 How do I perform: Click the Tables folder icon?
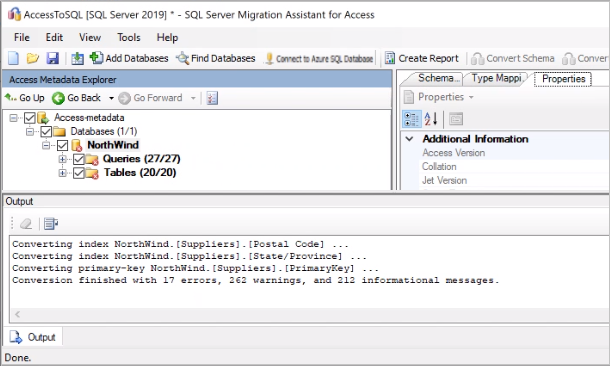(92, 173)
